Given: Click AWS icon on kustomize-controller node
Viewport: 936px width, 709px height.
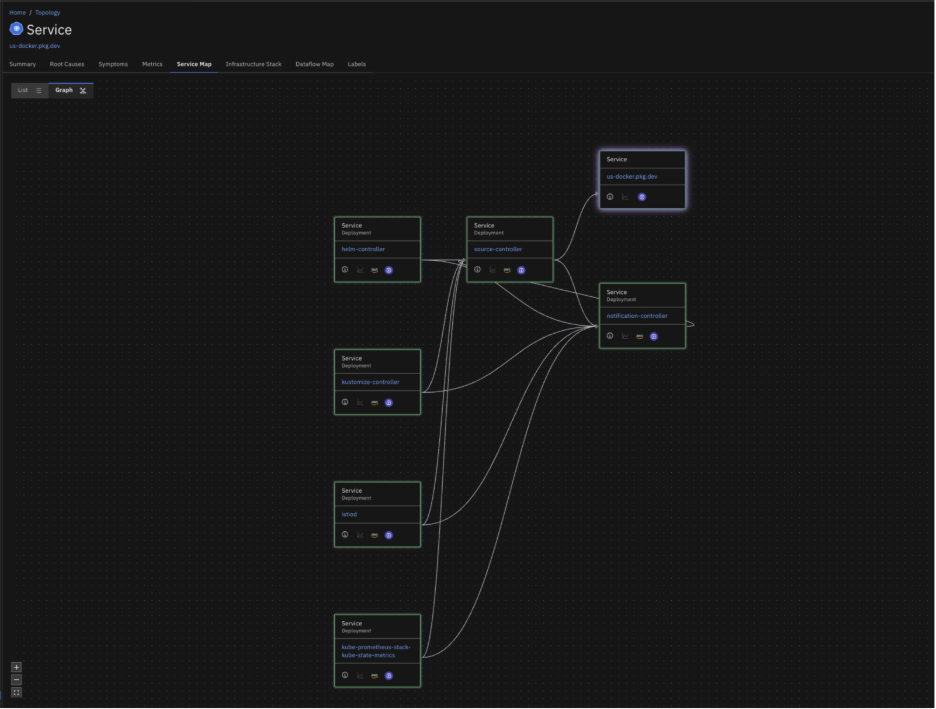Looking at the screenshot, I should pyautogui.click(x=374, y=403).
